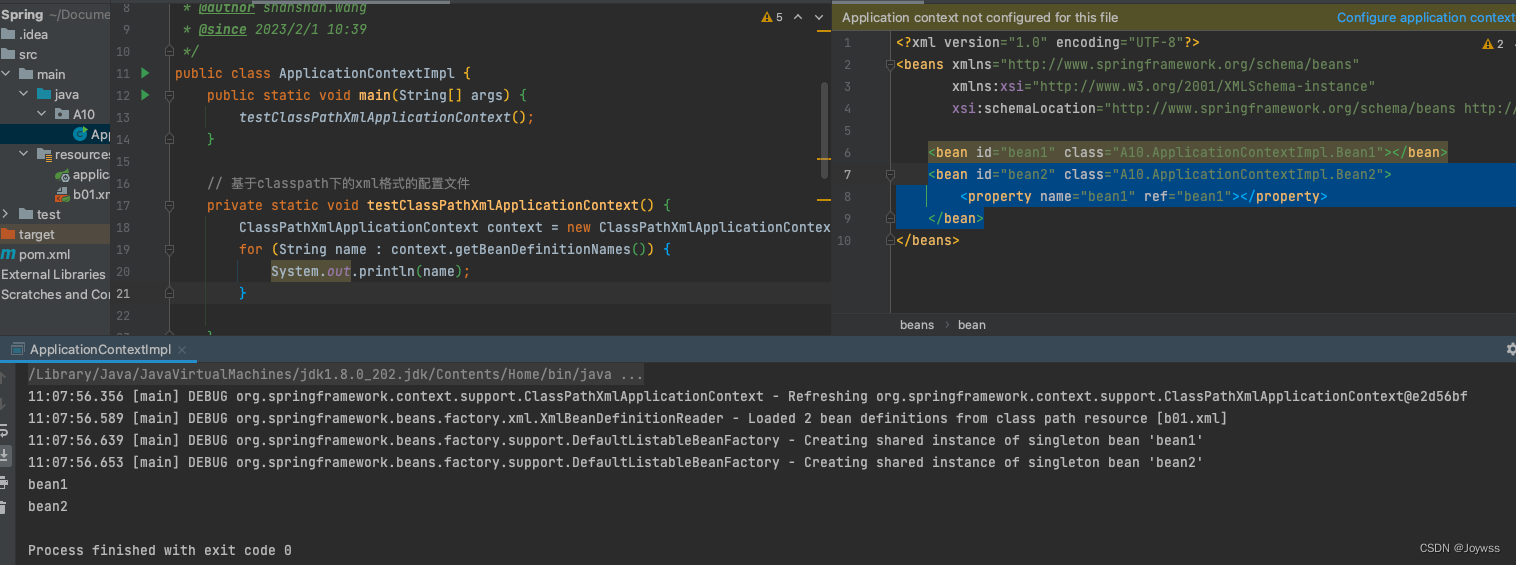Click line number 18 in Java gutter

[x=123, y=227]
